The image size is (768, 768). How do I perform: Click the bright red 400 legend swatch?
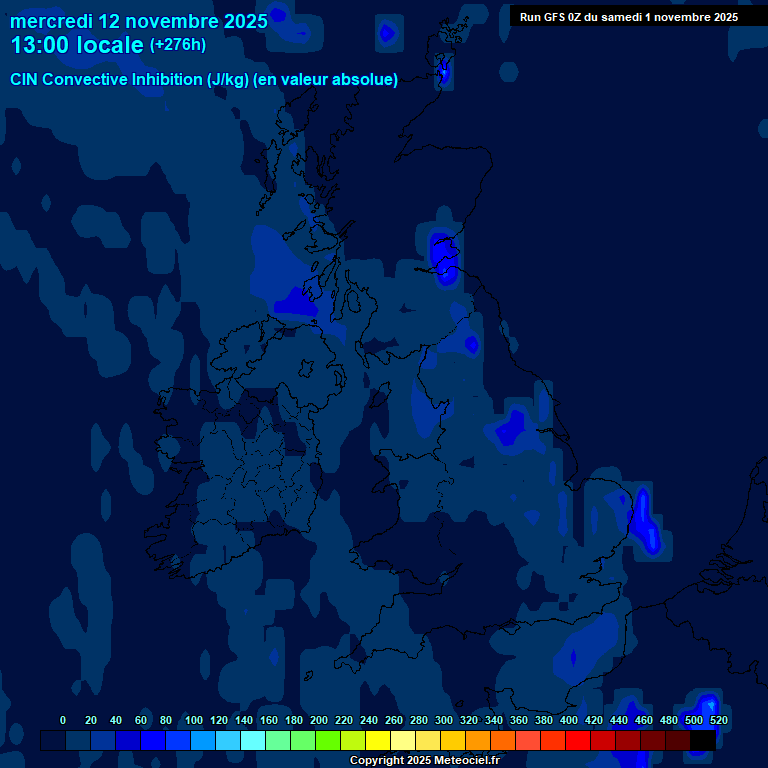click(x=578, y=741)
